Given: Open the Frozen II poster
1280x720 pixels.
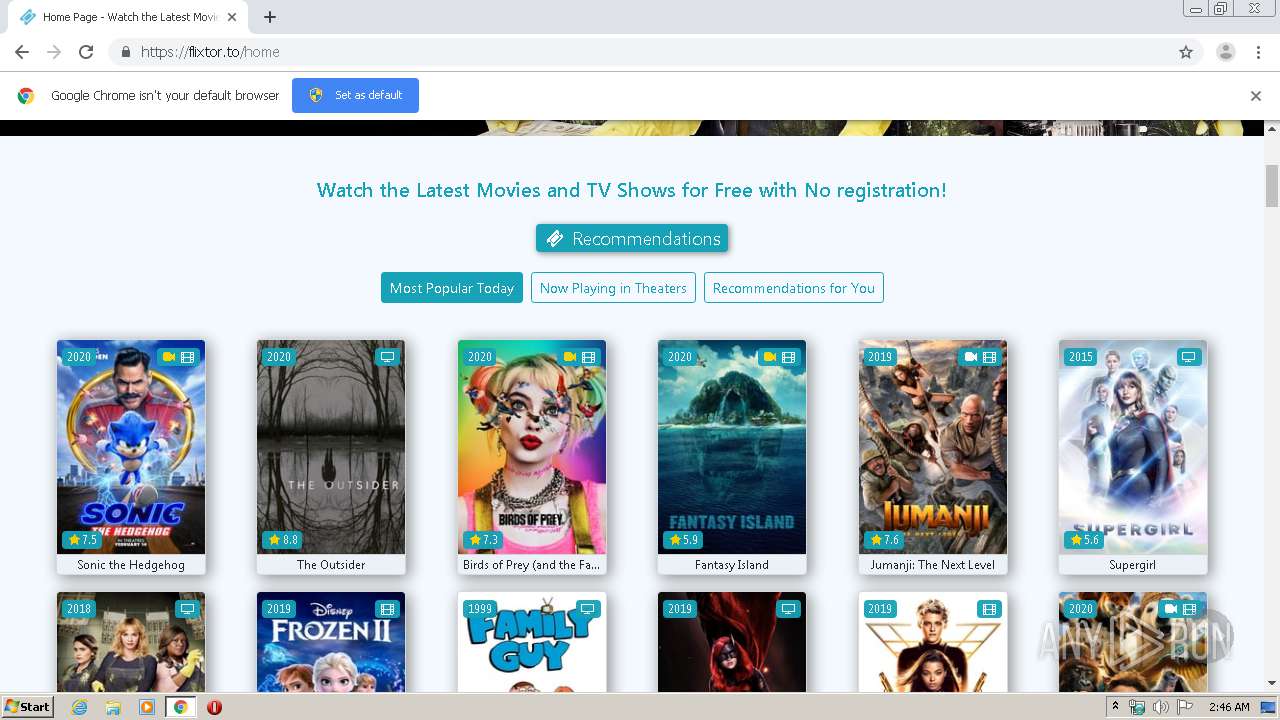Looking at the screenshot, I should (x=331, y=642).
